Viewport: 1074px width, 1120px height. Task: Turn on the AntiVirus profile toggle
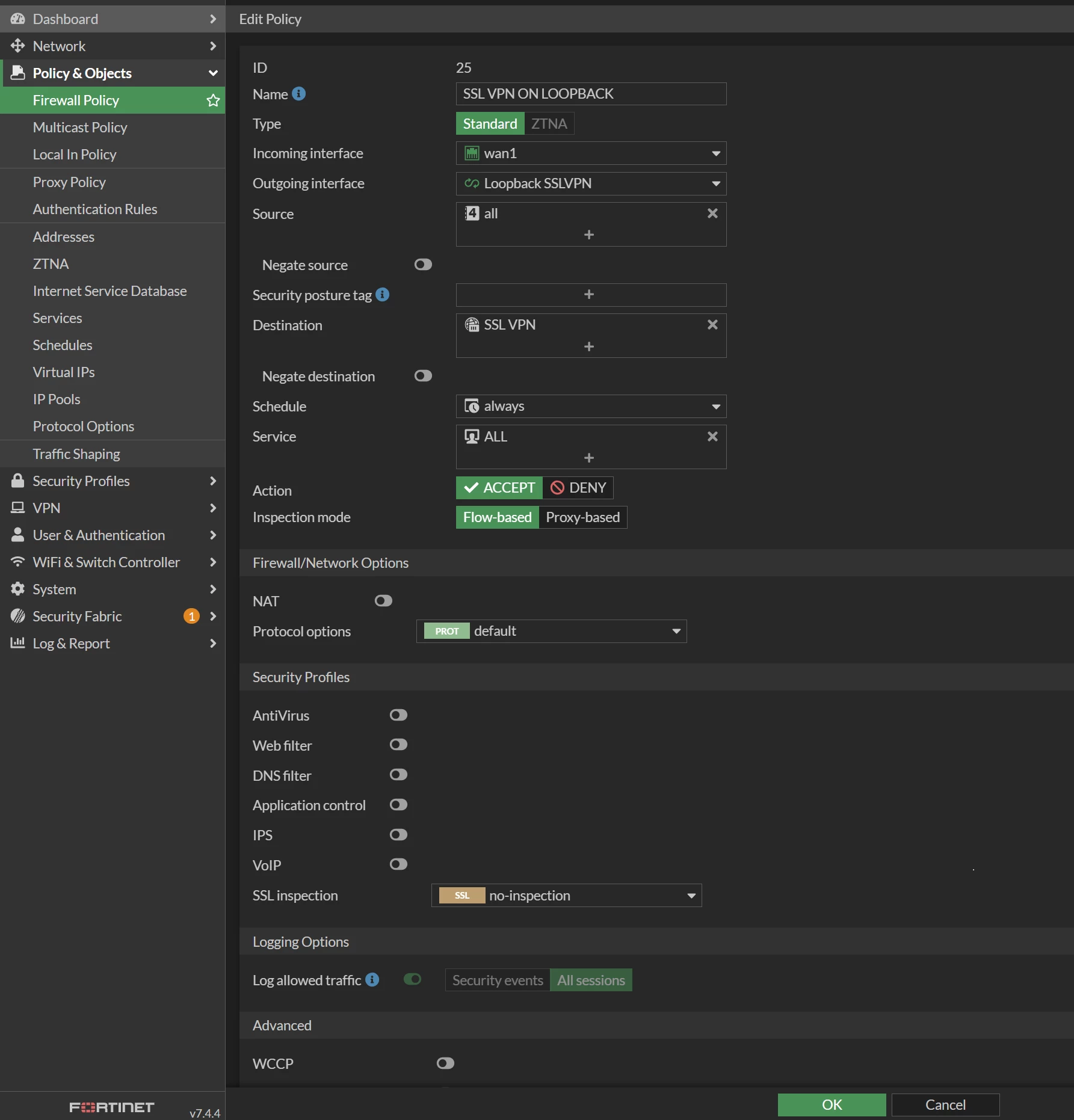(x=398, y=715)
